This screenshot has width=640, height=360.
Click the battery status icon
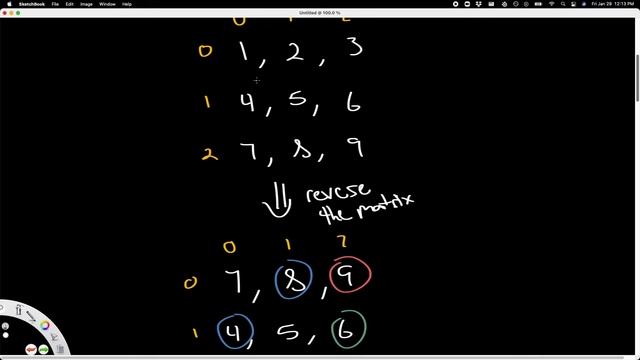(538, 4)
